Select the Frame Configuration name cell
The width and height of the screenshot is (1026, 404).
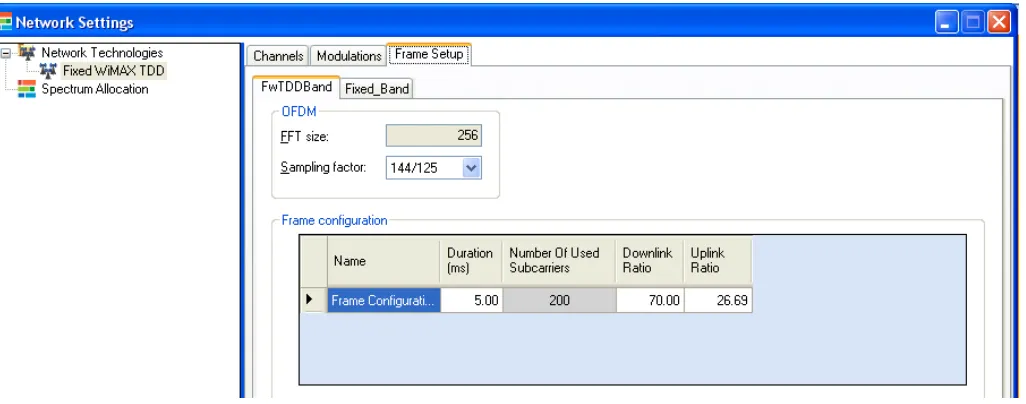pos(384,301)
